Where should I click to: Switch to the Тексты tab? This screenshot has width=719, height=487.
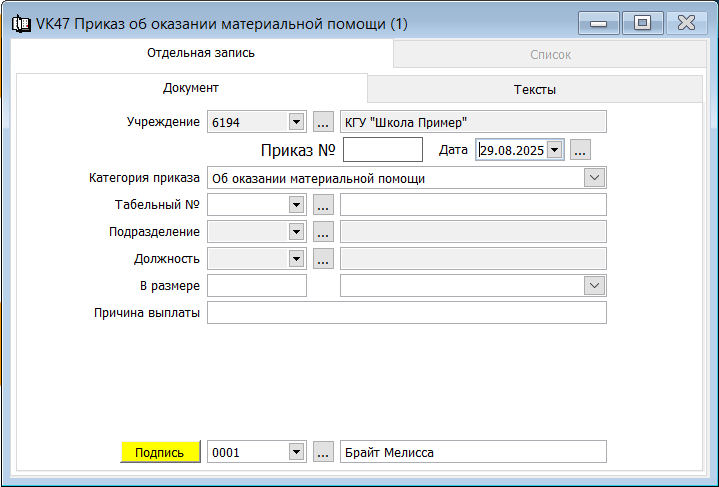coord(535,89)
